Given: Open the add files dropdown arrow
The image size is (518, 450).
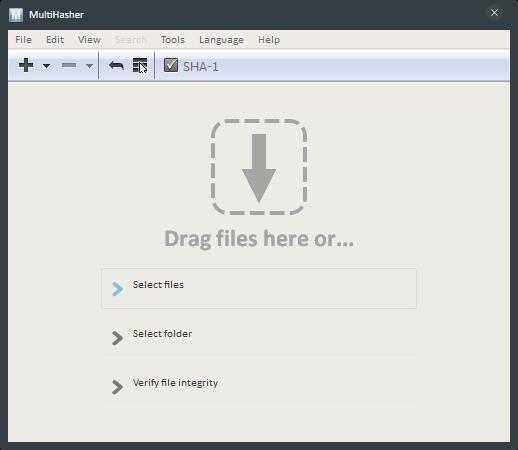Looking at the screenshot, I should click(x=47, y=66).
